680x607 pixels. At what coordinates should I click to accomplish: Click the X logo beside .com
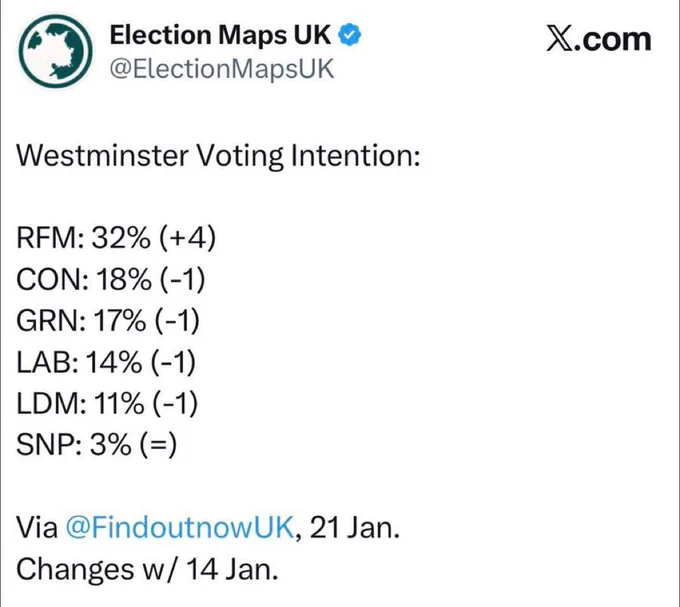(x=559, y=39)
